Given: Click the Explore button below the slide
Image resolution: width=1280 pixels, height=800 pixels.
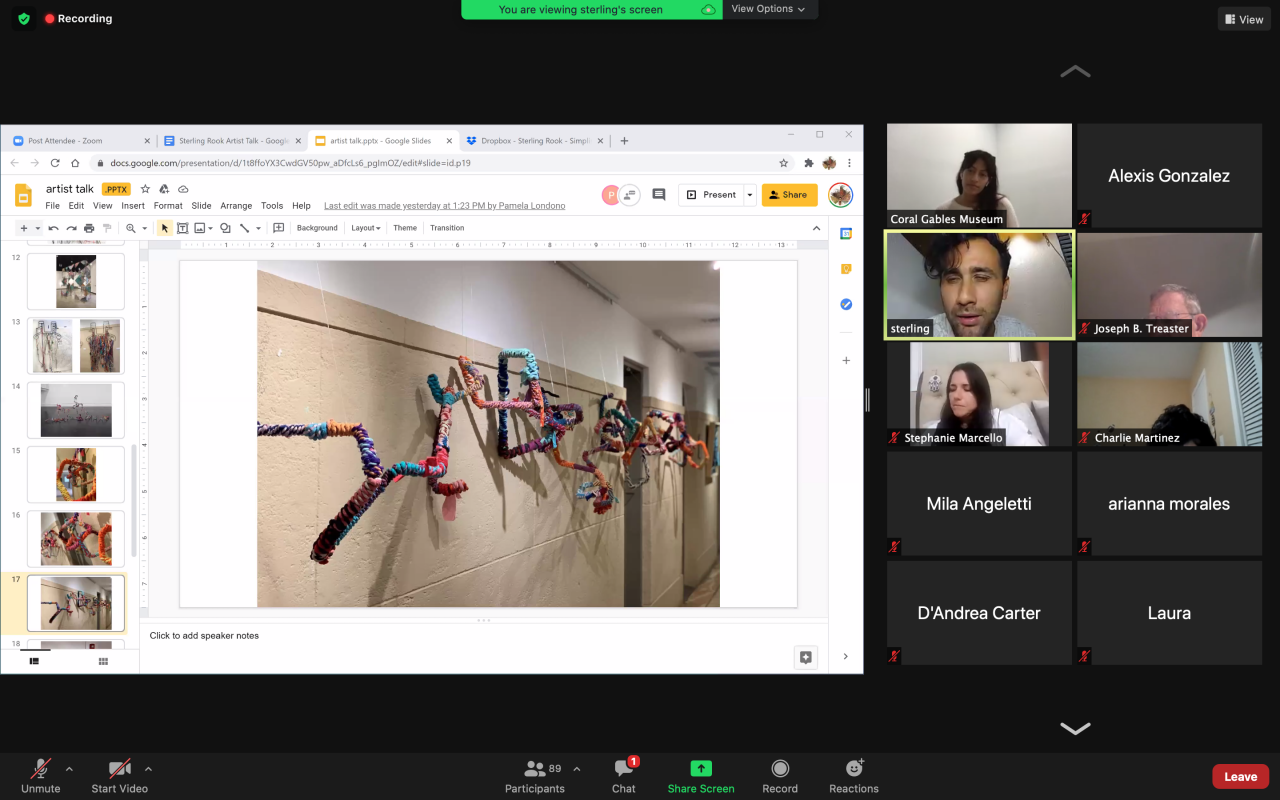Looking at the screenshot, I should tap(806, 657).
